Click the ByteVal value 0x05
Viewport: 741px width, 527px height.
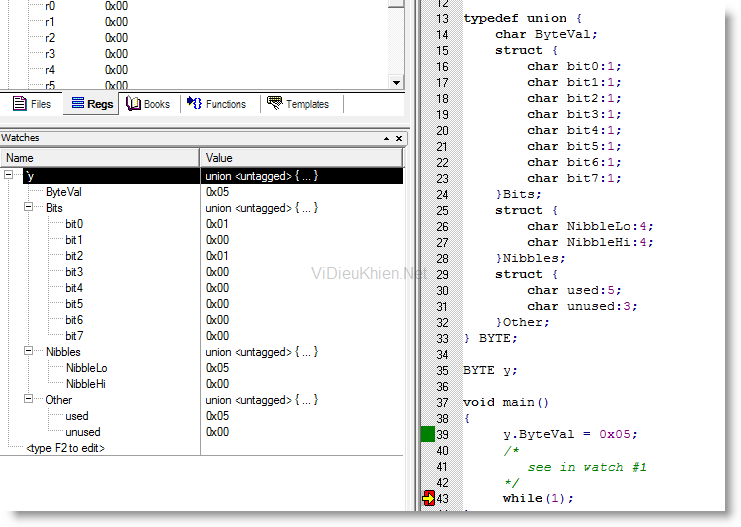217,192
